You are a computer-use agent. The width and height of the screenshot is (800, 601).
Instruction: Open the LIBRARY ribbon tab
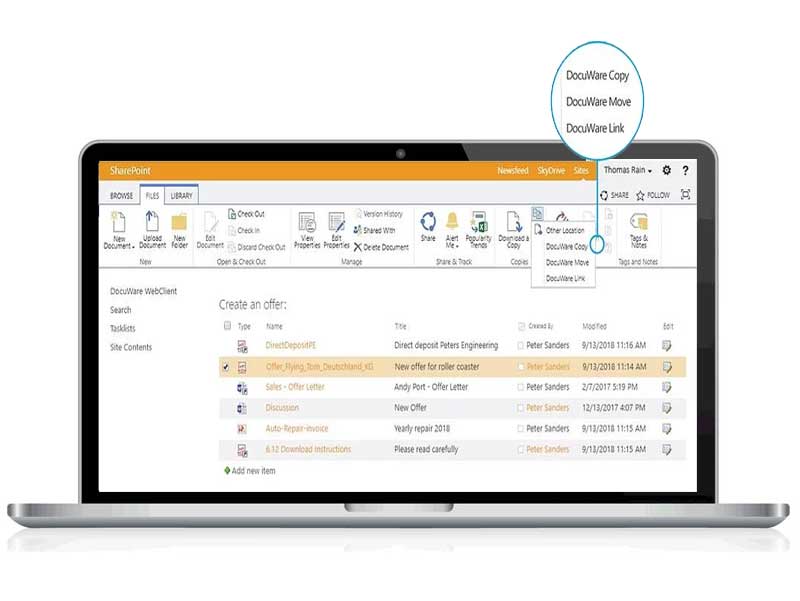tap(182, 196)
